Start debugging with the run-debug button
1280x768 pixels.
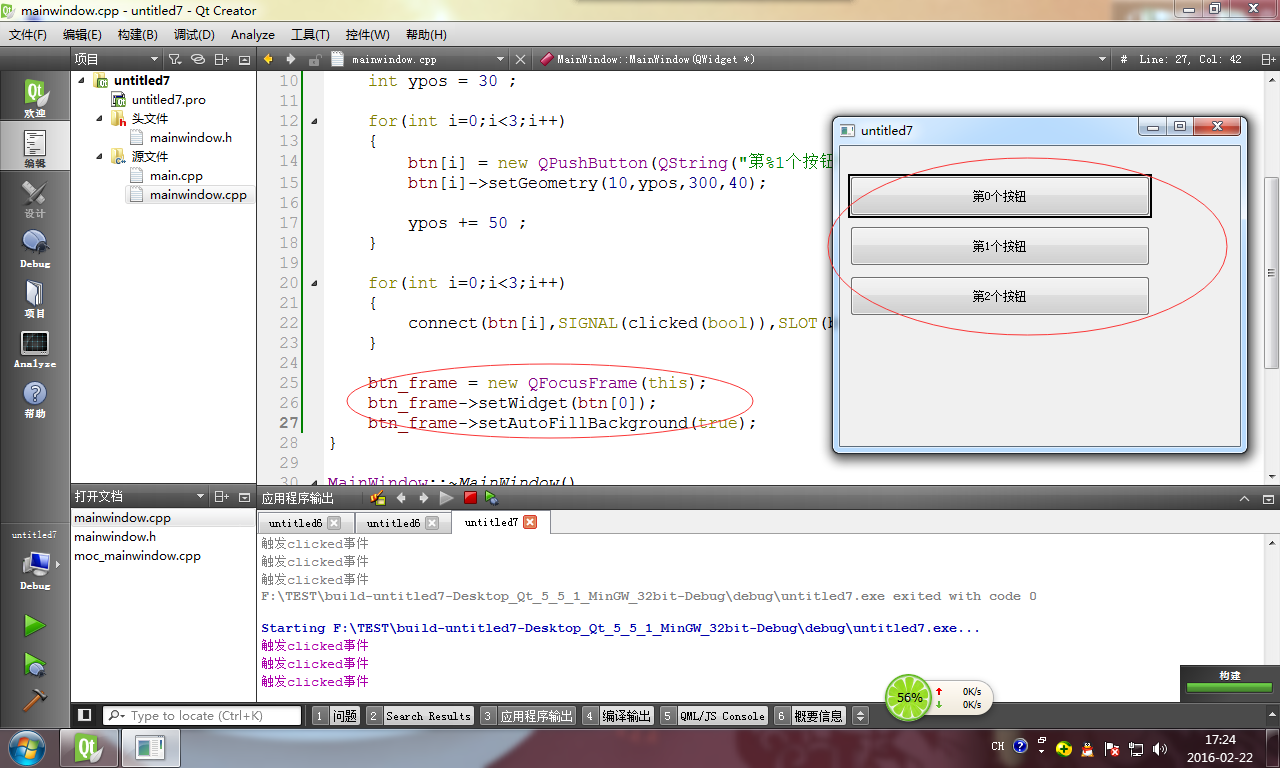click(x=35, y=663)
